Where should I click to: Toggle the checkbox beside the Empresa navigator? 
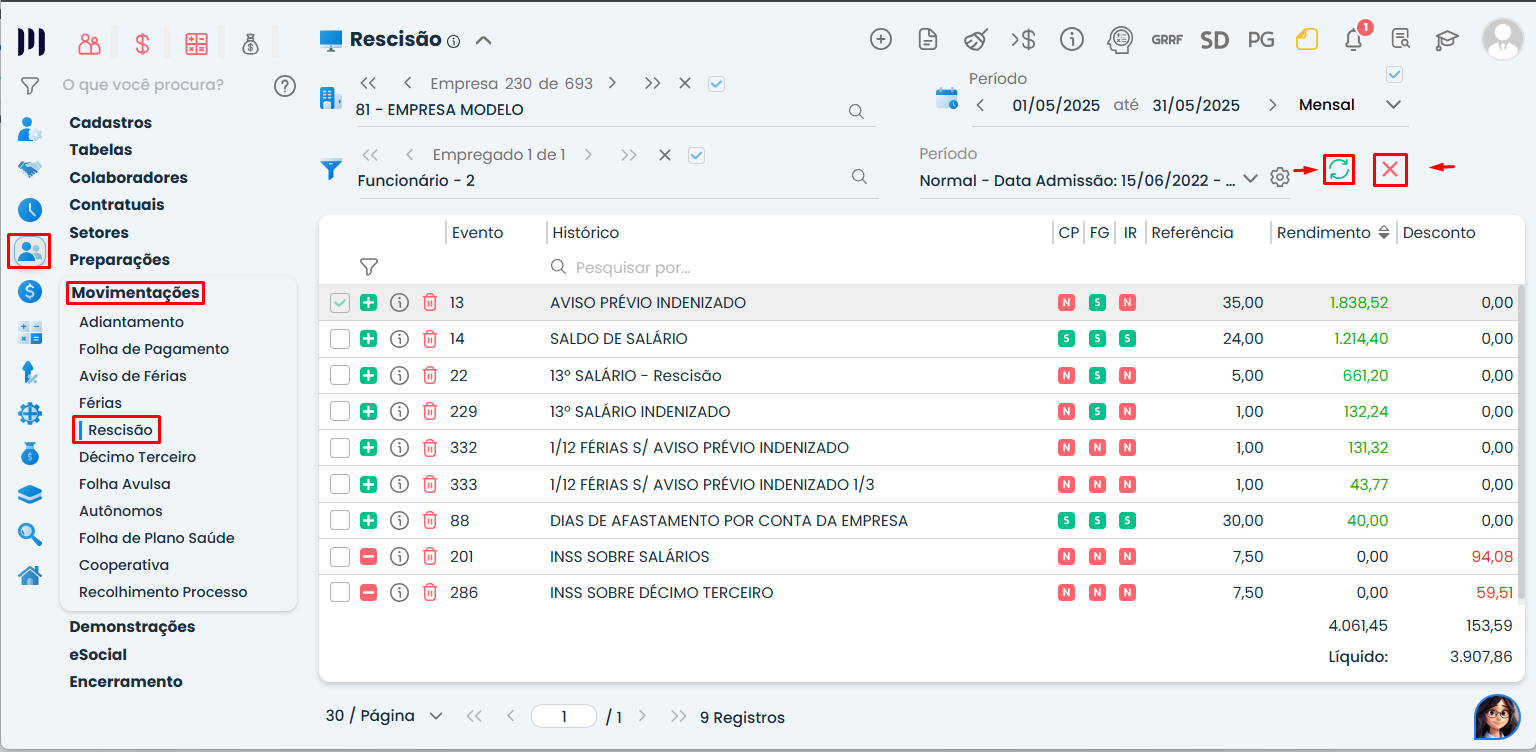[716, 84]
